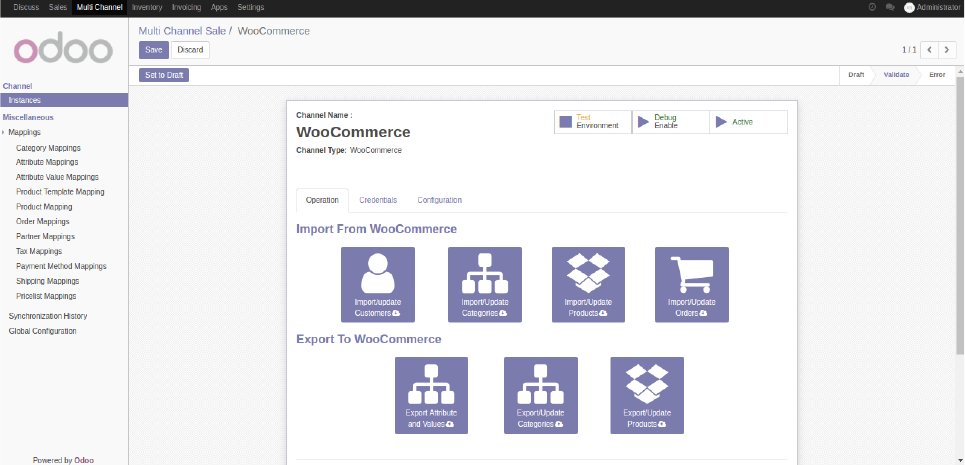Click the Odoo logo
The height and width of the screenshot is (465, 965).
click(63, 50)
